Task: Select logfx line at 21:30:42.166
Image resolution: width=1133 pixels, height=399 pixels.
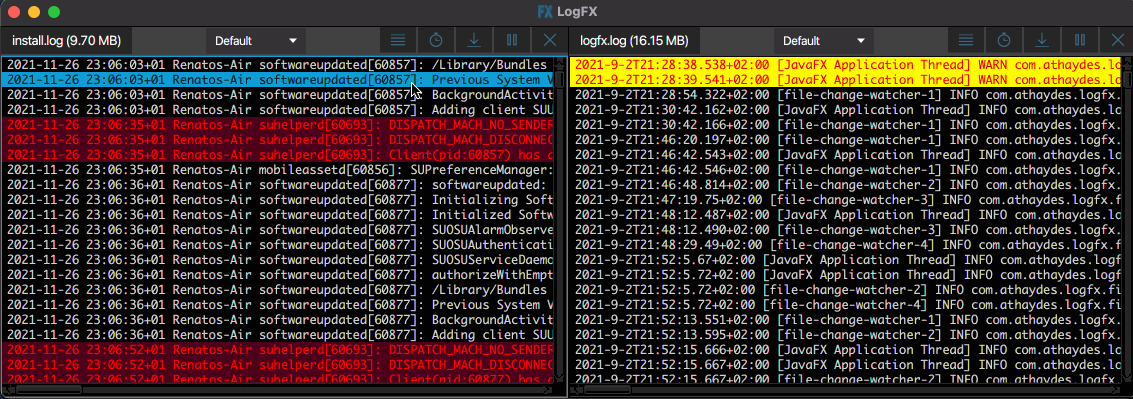Action: click(845, 124)
